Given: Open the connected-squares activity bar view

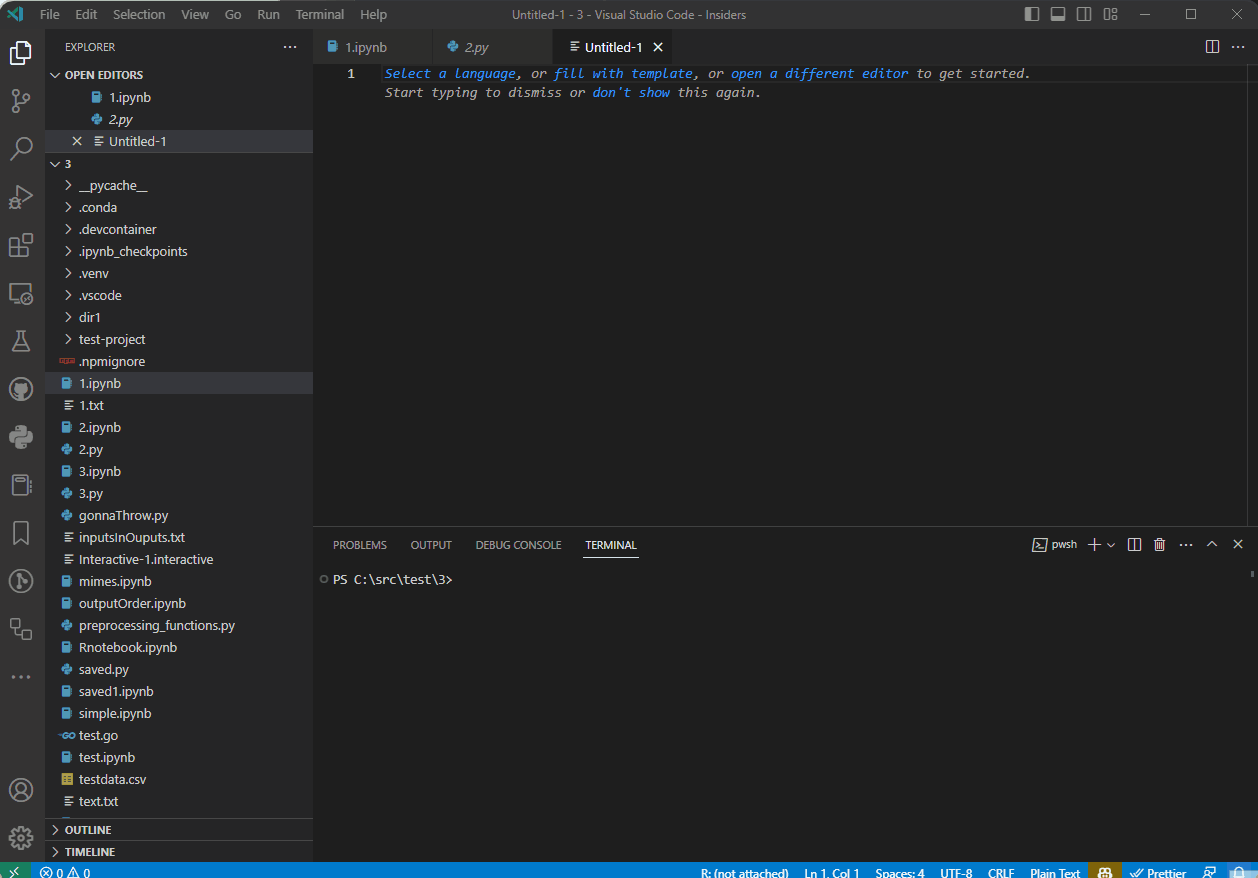Looking at the screenshot, I should (x=21, y=629).
